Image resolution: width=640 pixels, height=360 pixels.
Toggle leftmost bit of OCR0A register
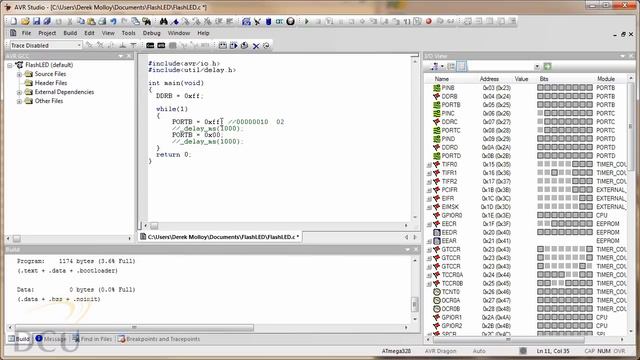540,300
